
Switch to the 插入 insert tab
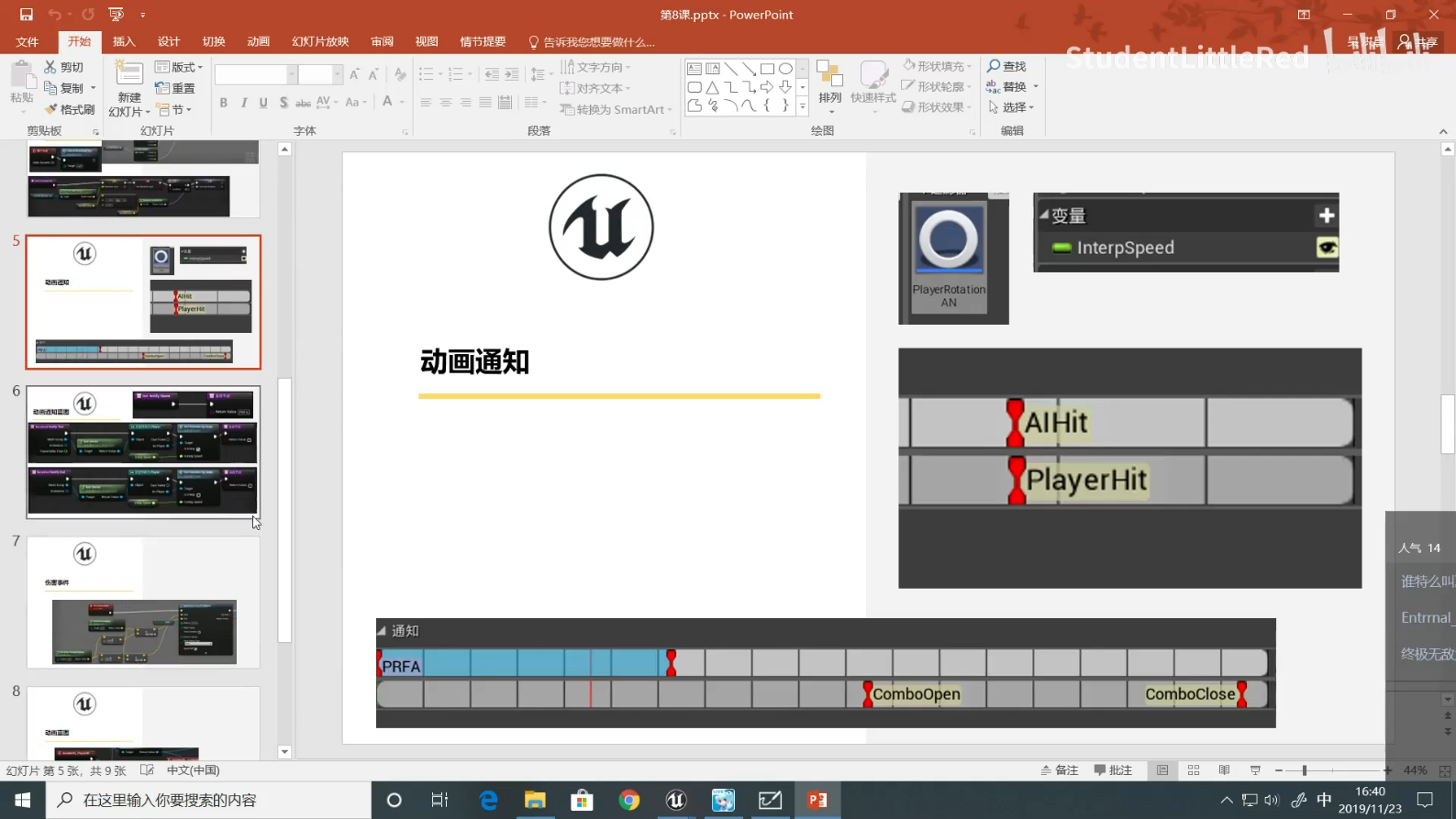[124, 41]
